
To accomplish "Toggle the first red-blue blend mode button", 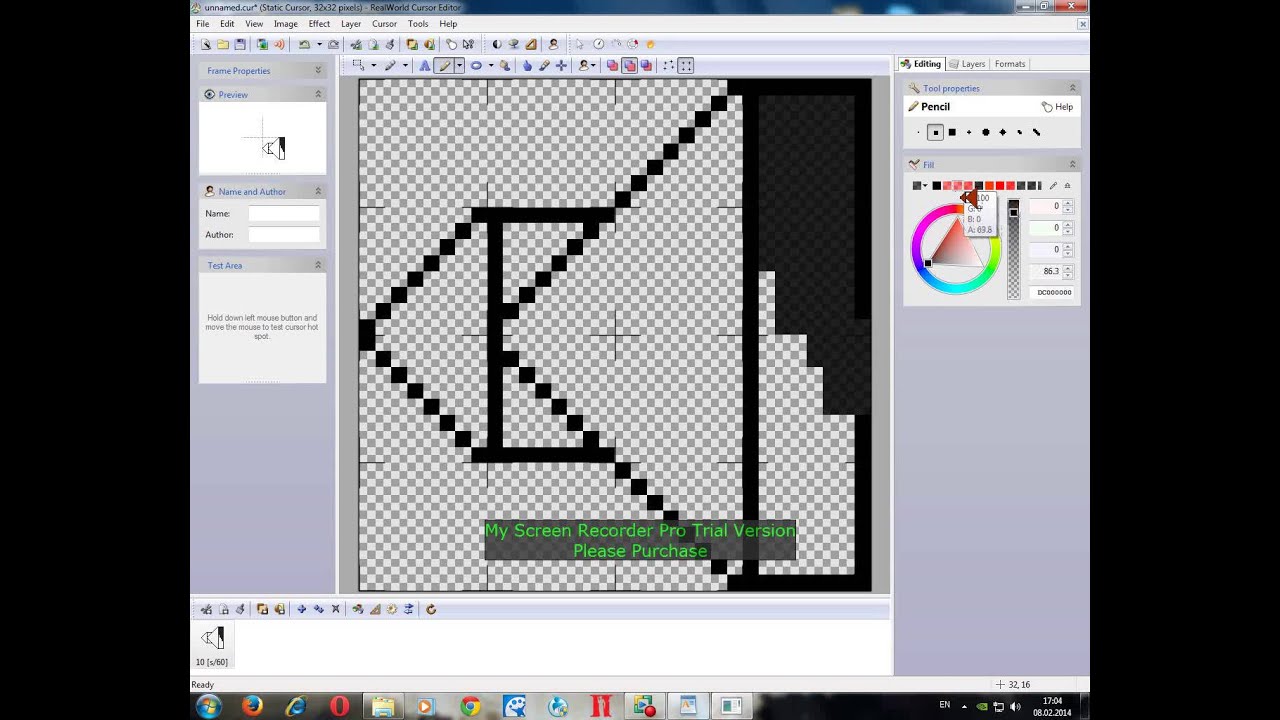I will point(613,65).
